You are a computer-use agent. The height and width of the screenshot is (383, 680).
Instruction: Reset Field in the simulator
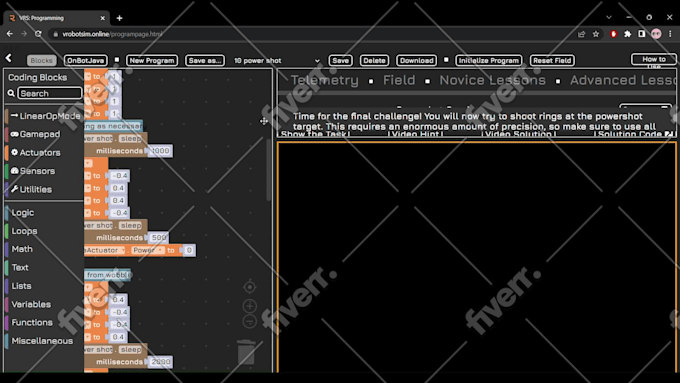(x=552, y=60)
